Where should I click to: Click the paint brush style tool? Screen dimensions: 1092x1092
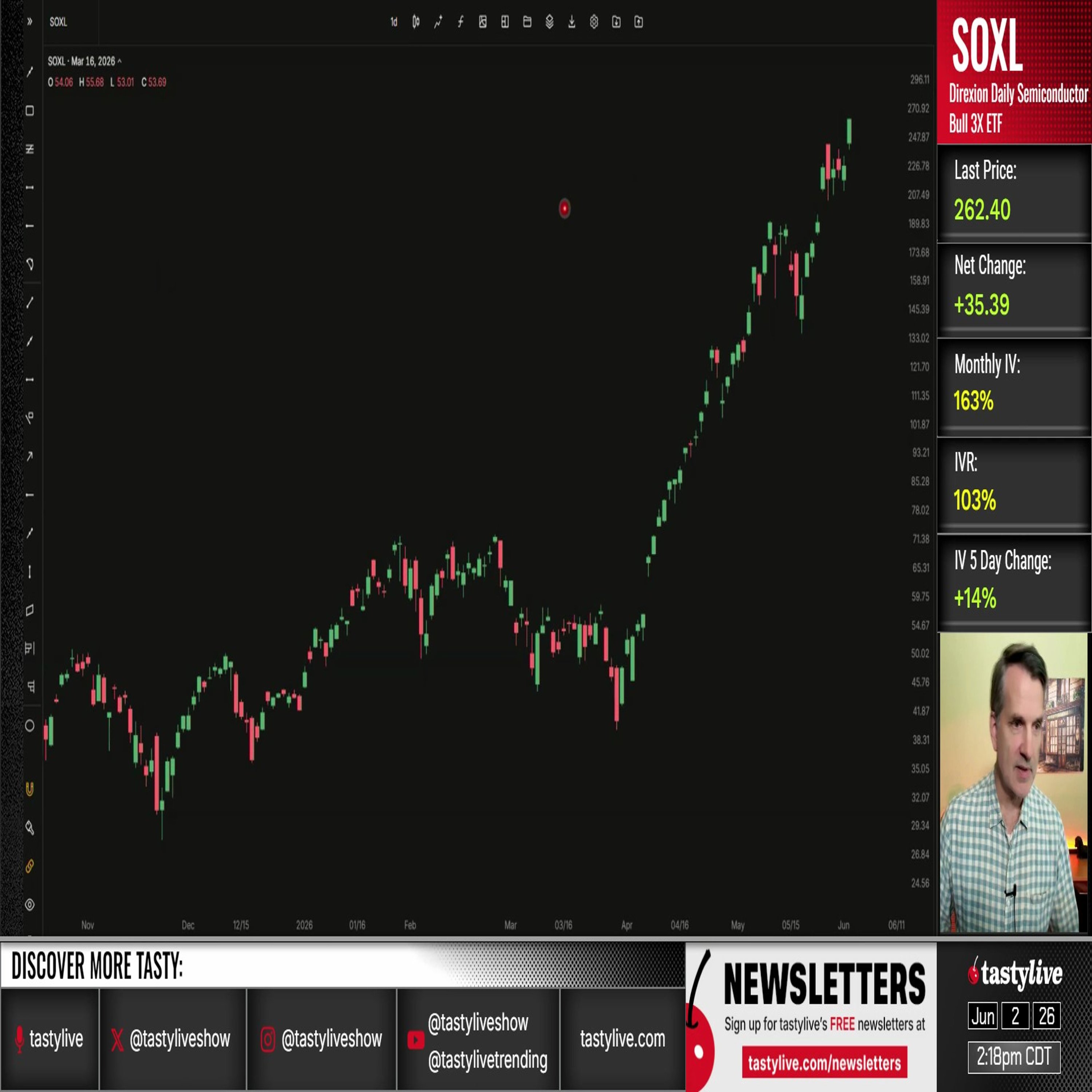(x=30, y=827)
